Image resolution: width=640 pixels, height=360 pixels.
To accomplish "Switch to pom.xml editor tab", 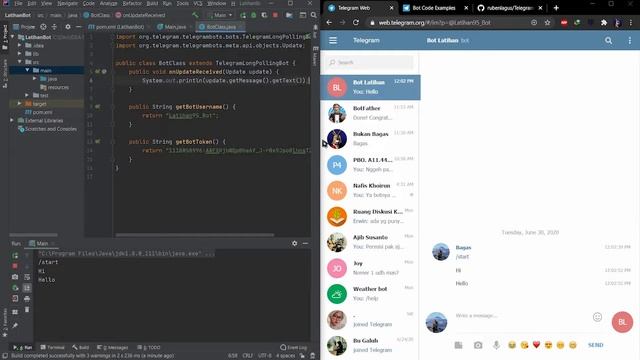I will (x=120, y=27).
